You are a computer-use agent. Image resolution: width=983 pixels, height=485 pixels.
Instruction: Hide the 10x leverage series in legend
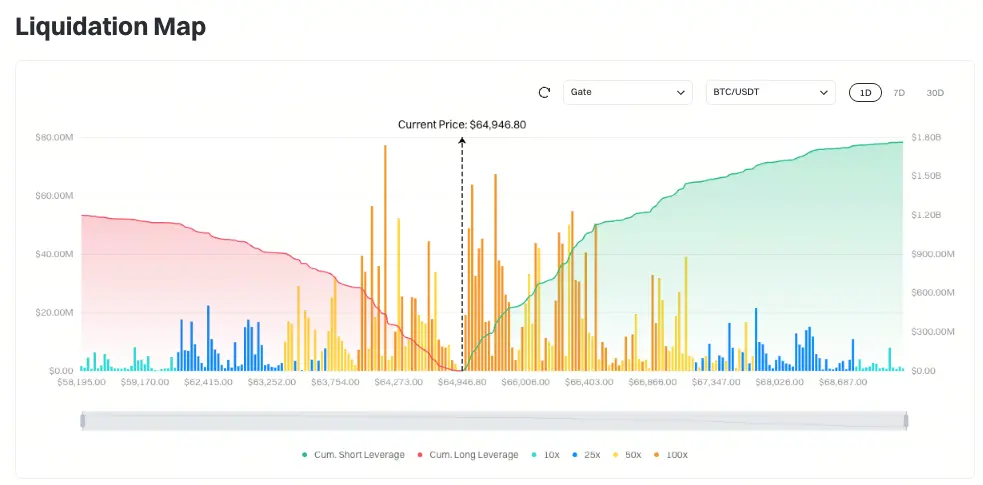click(x=545, y=455)
